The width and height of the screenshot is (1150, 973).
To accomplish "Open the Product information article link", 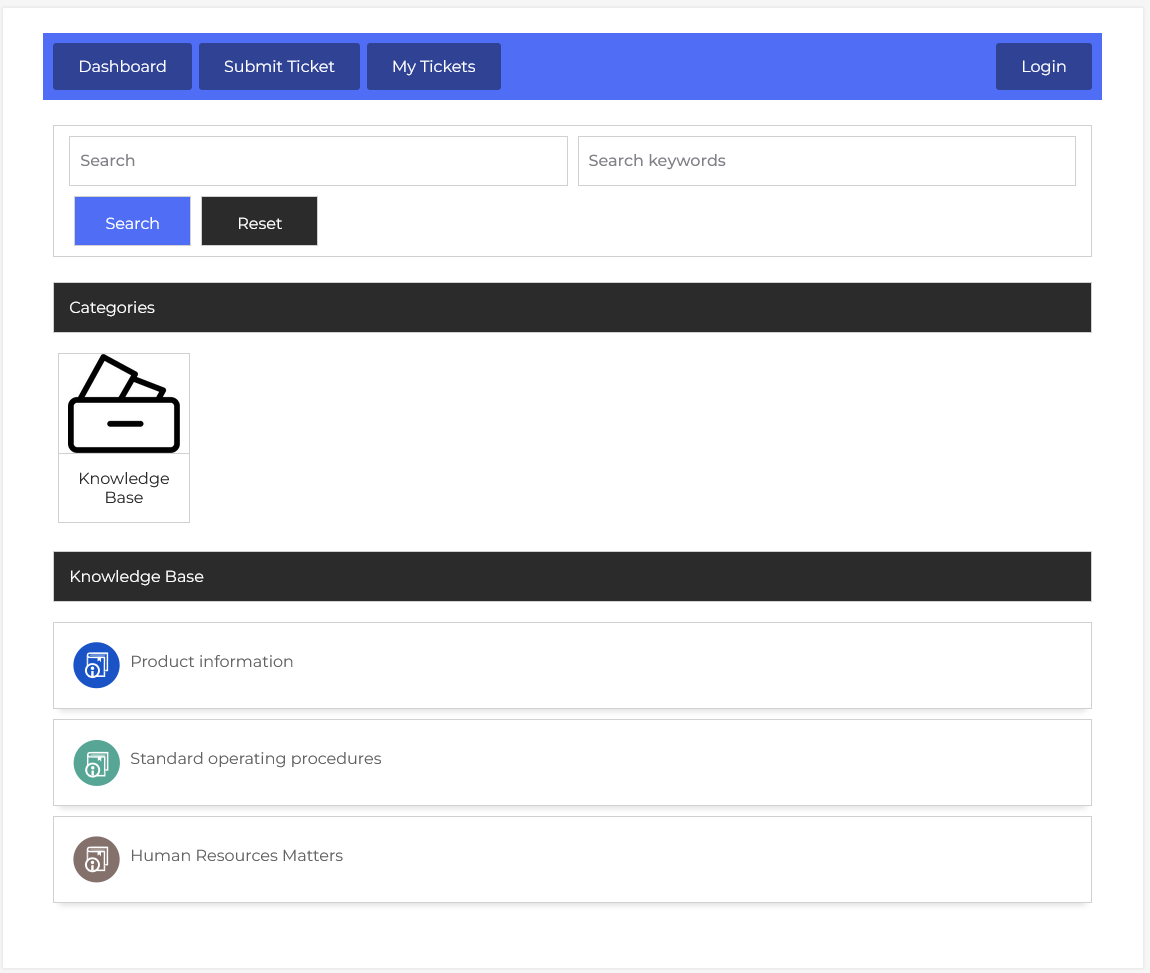I will click(212, 662).
